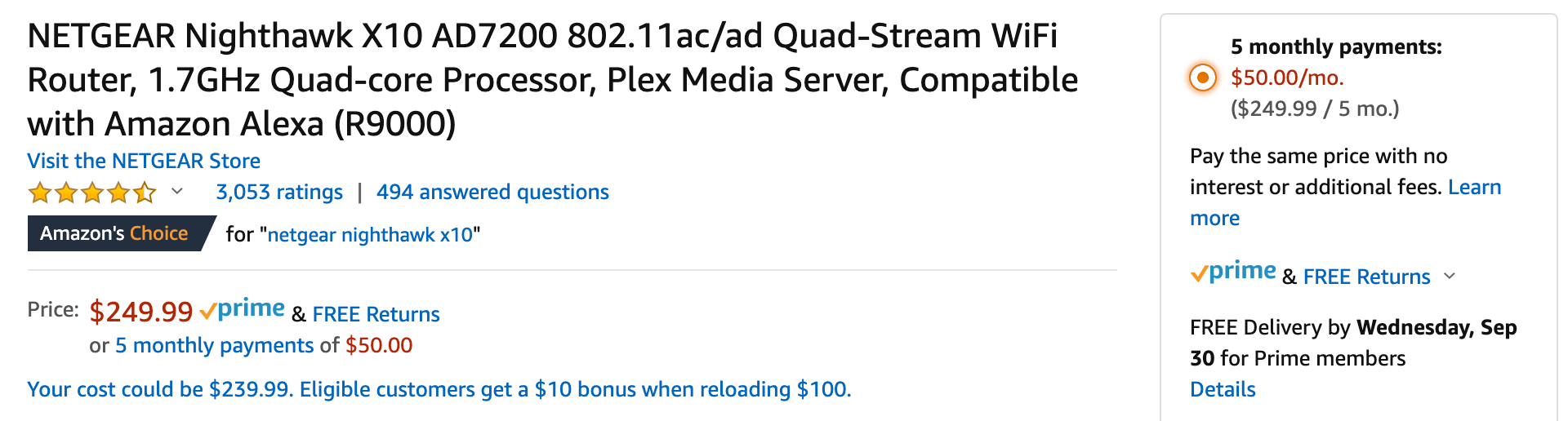Screen dimensions: 1568x421
Task: Click FREE Returns link in the payment box
Action: tap(1366, 277)
